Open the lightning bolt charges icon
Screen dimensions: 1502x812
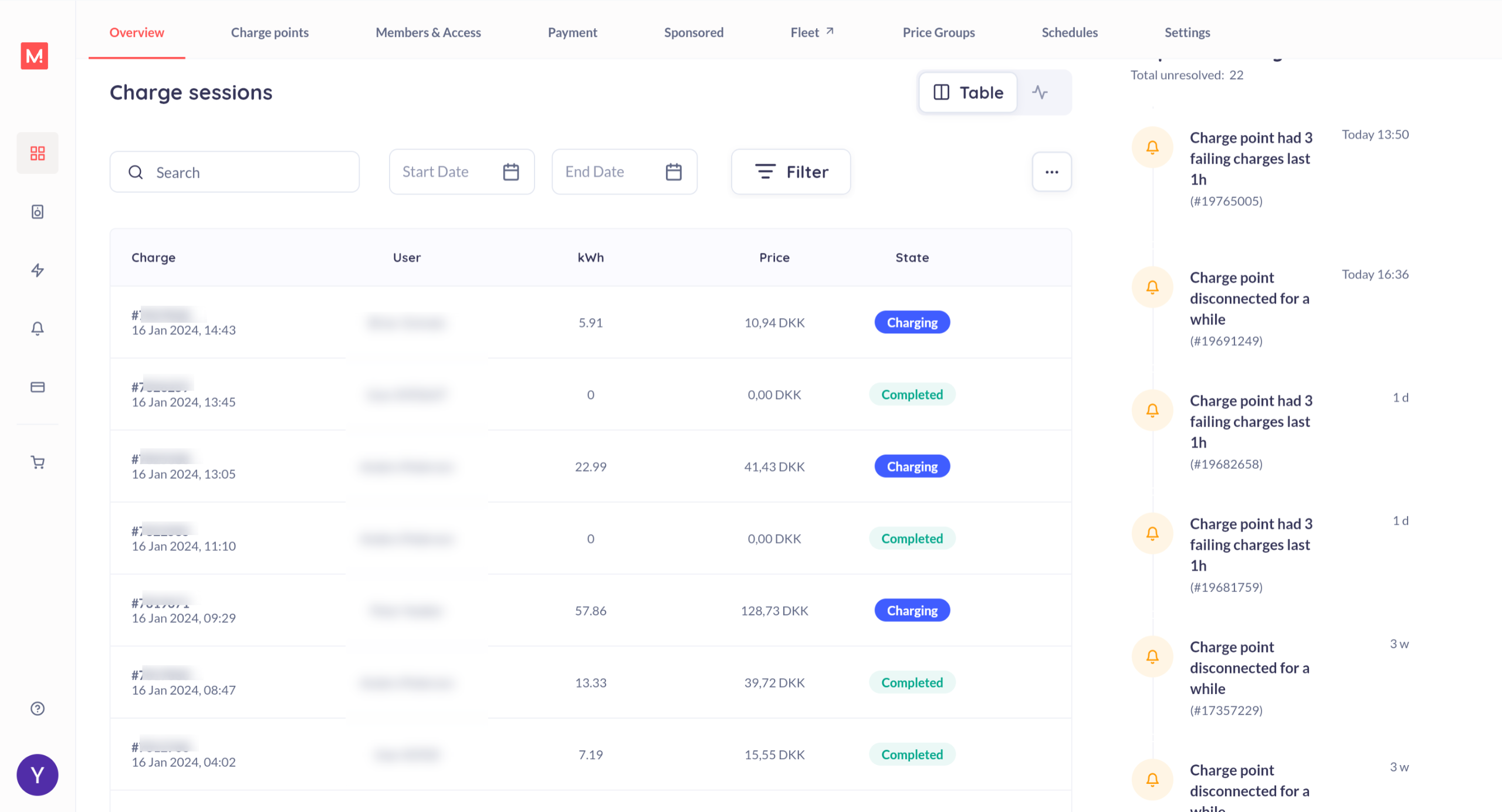38,270
